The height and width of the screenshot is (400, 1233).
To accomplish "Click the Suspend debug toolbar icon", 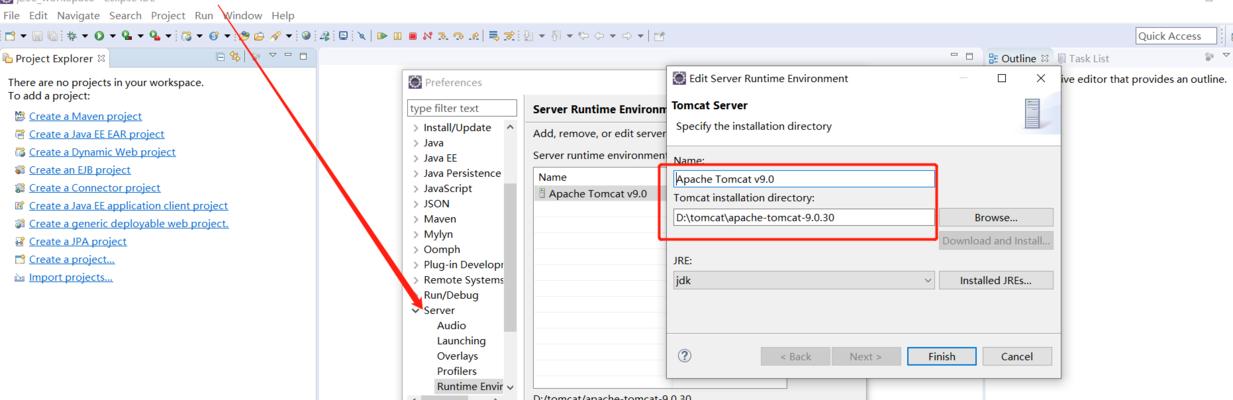I will 398,36.
